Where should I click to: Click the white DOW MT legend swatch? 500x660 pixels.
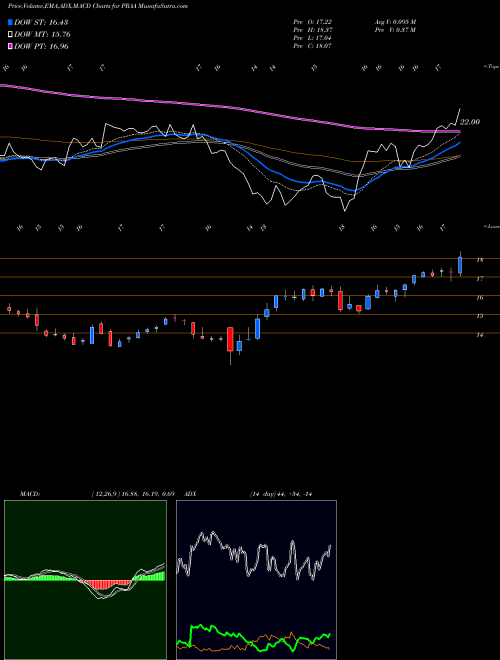pos(10,35)
